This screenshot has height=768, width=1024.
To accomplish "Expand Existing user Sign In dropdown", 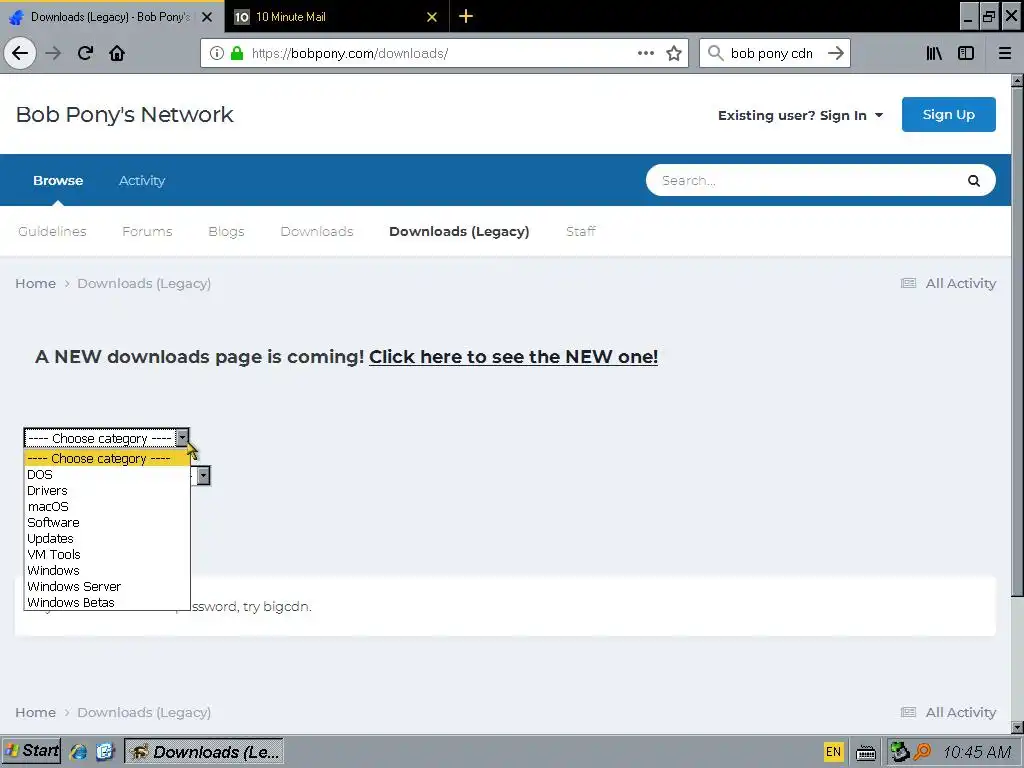I will 800,115.
